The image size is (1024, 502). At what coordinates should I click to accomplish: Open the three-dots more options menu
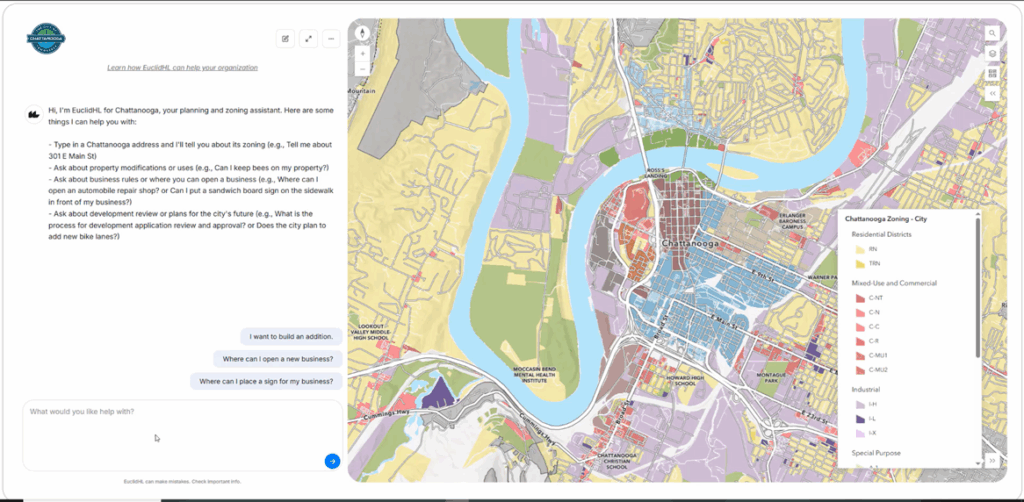[x=331, y=39]
